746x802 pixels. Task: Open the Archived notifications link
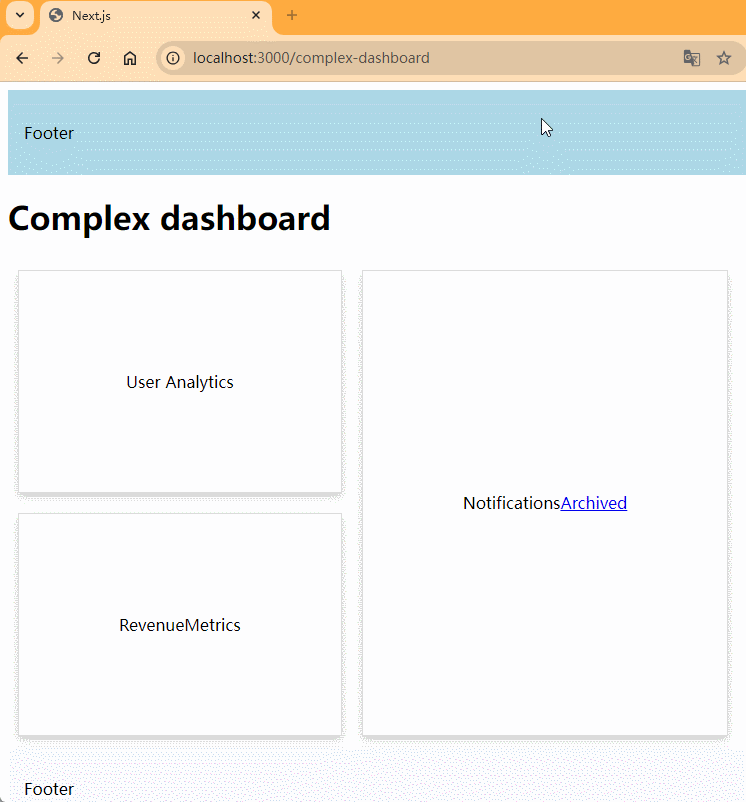(x=594, y=503)
